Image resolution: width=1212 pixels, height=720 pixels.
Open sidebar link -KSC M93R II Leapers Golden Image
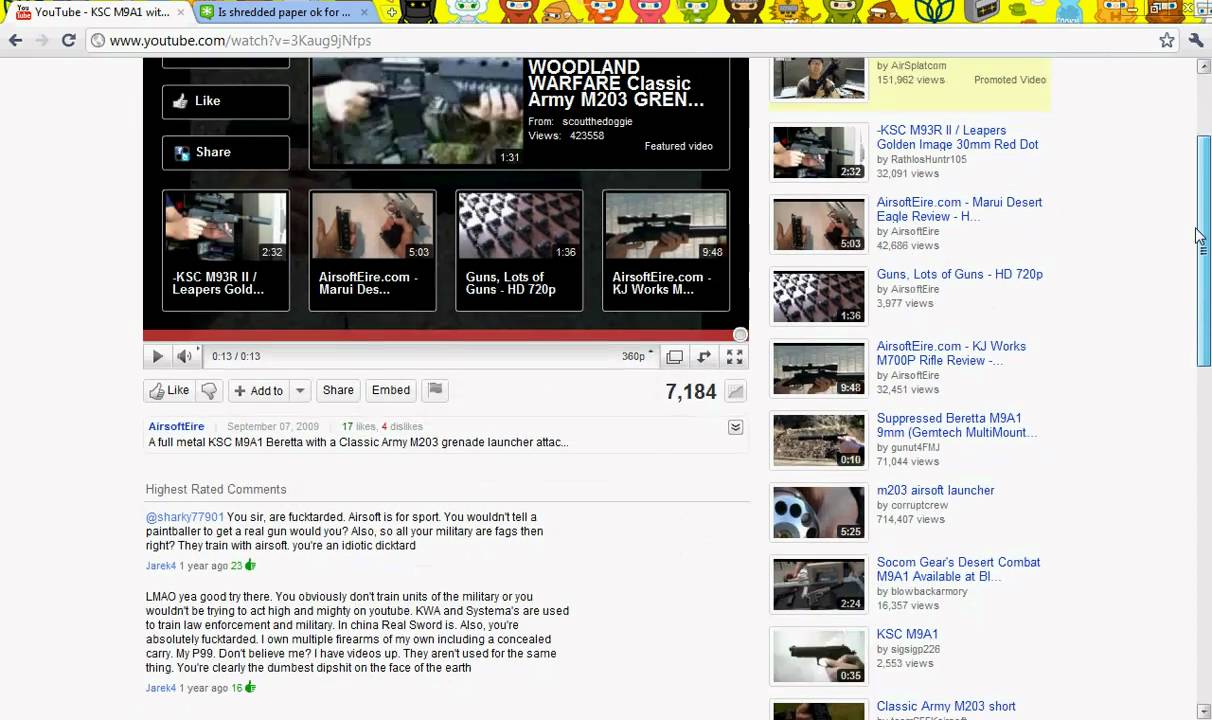point(957,137)
